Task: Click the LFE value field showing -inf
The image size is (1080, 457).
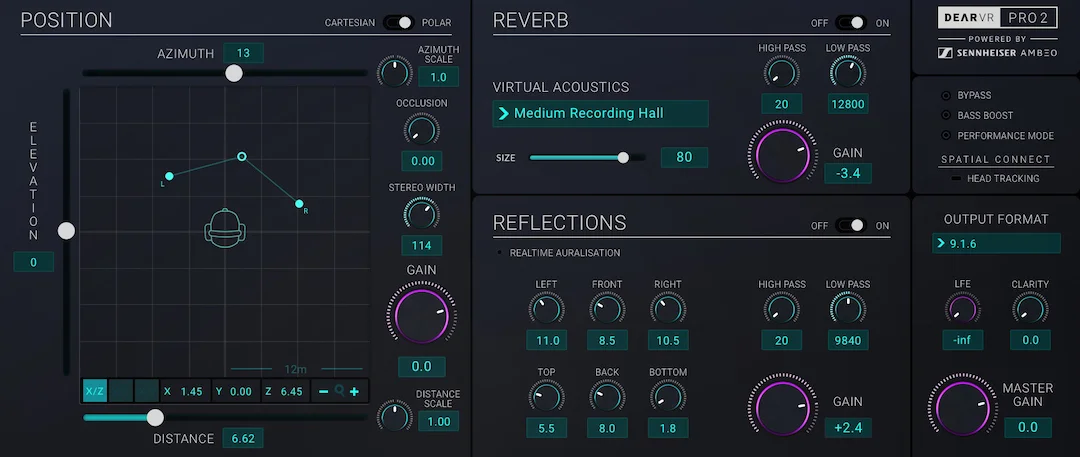Action: click(962, 340)
